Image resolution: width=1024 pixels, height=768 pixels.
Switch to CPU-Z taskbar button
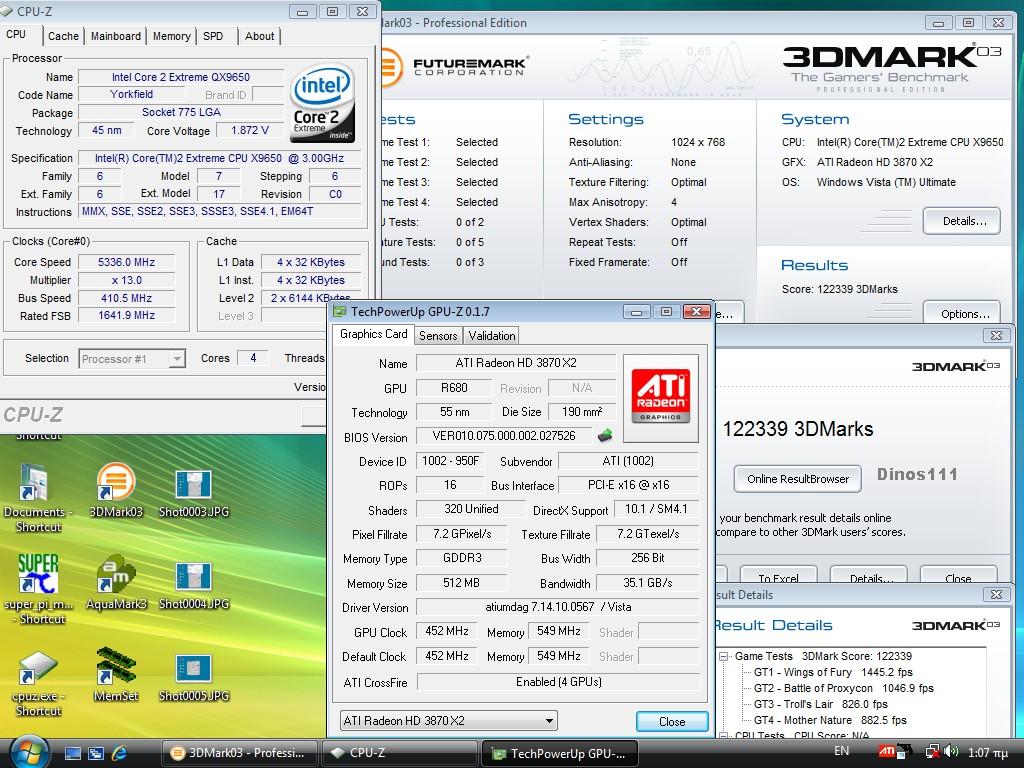[x=398, y=753]
